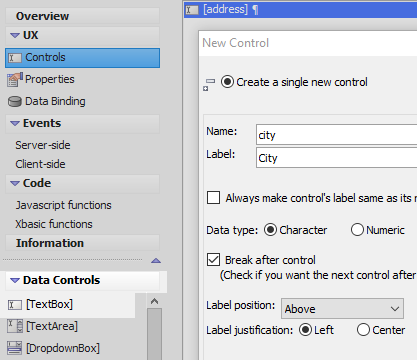Open Data Binding in the sidebar
This screenshot has height=360, width=417.
pyautogui.click(x=55, y=101)
